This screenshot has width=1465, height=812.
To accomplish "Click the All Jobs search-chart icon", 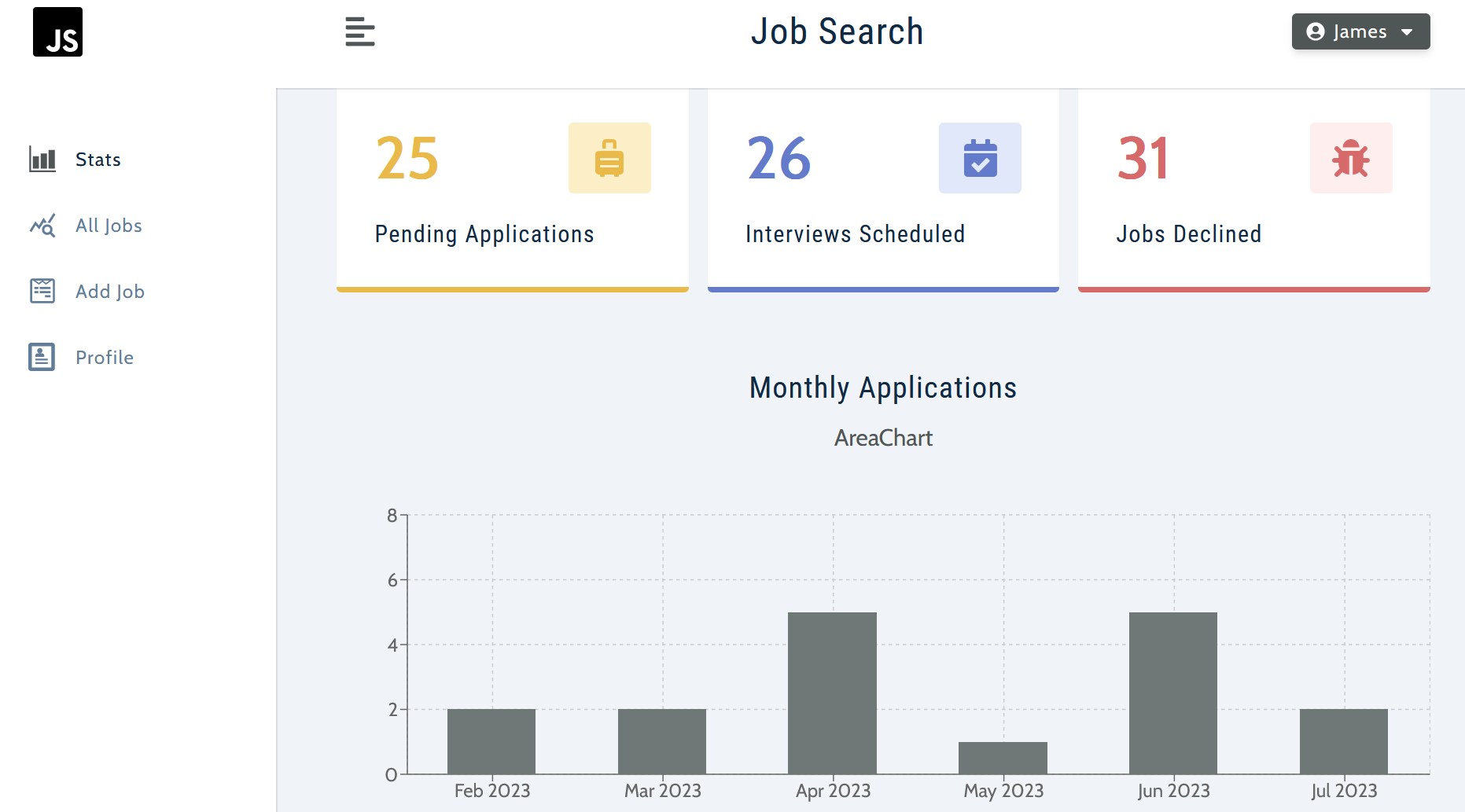I will (42, 226).
